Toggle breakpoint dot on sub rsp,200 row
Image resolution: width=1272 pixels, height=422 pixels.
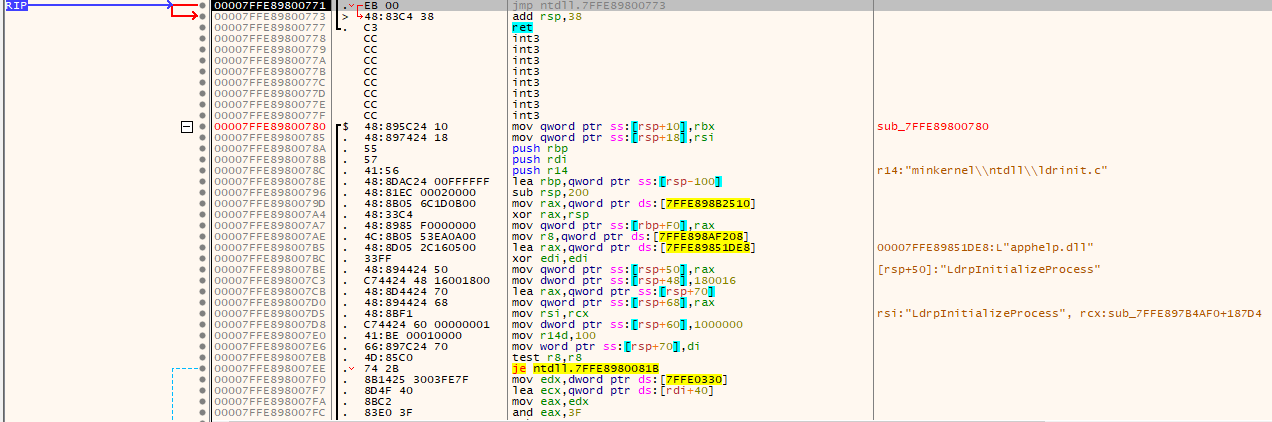[203, 192]
